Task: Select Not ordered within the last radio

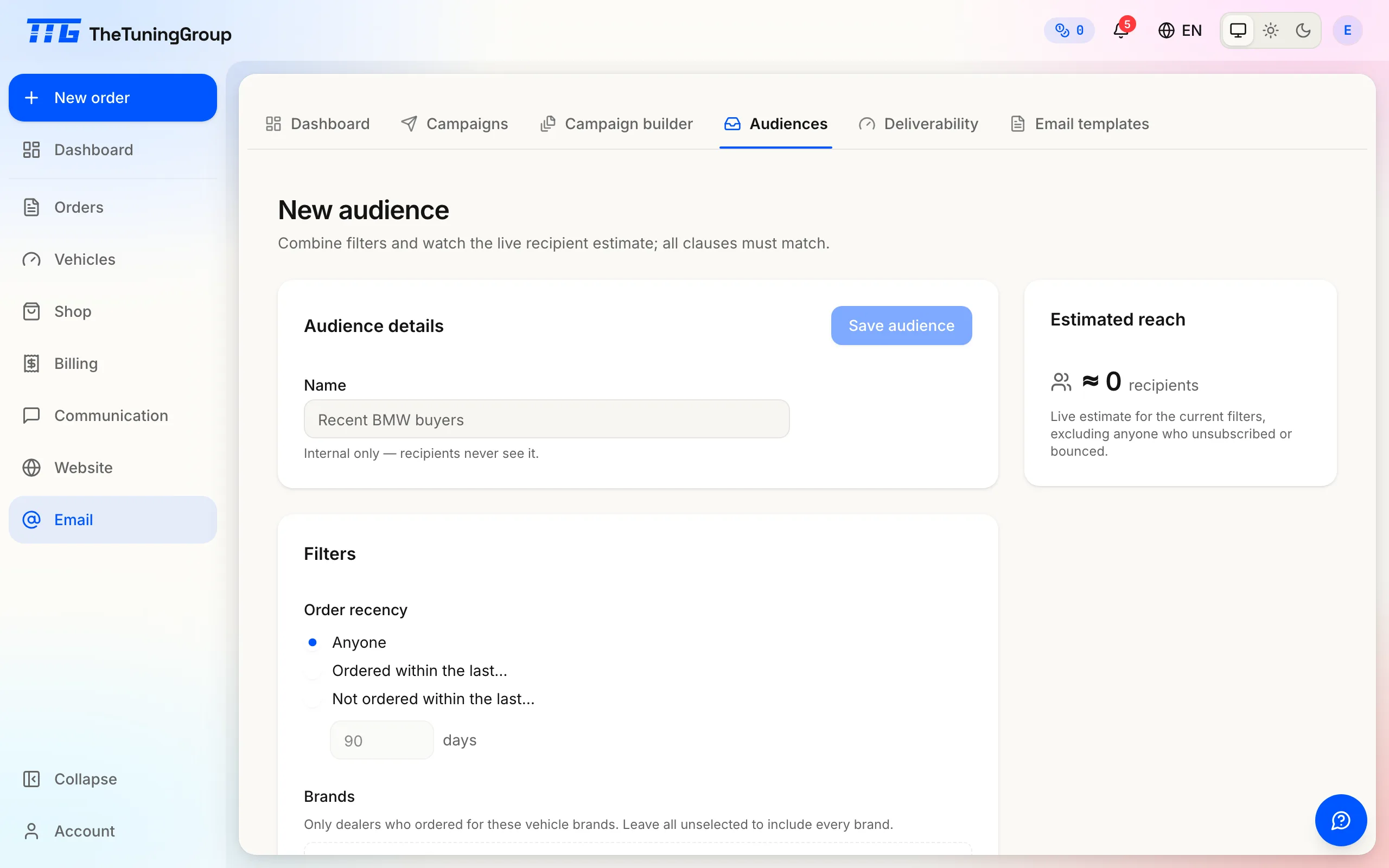Action: coord(312,699)
